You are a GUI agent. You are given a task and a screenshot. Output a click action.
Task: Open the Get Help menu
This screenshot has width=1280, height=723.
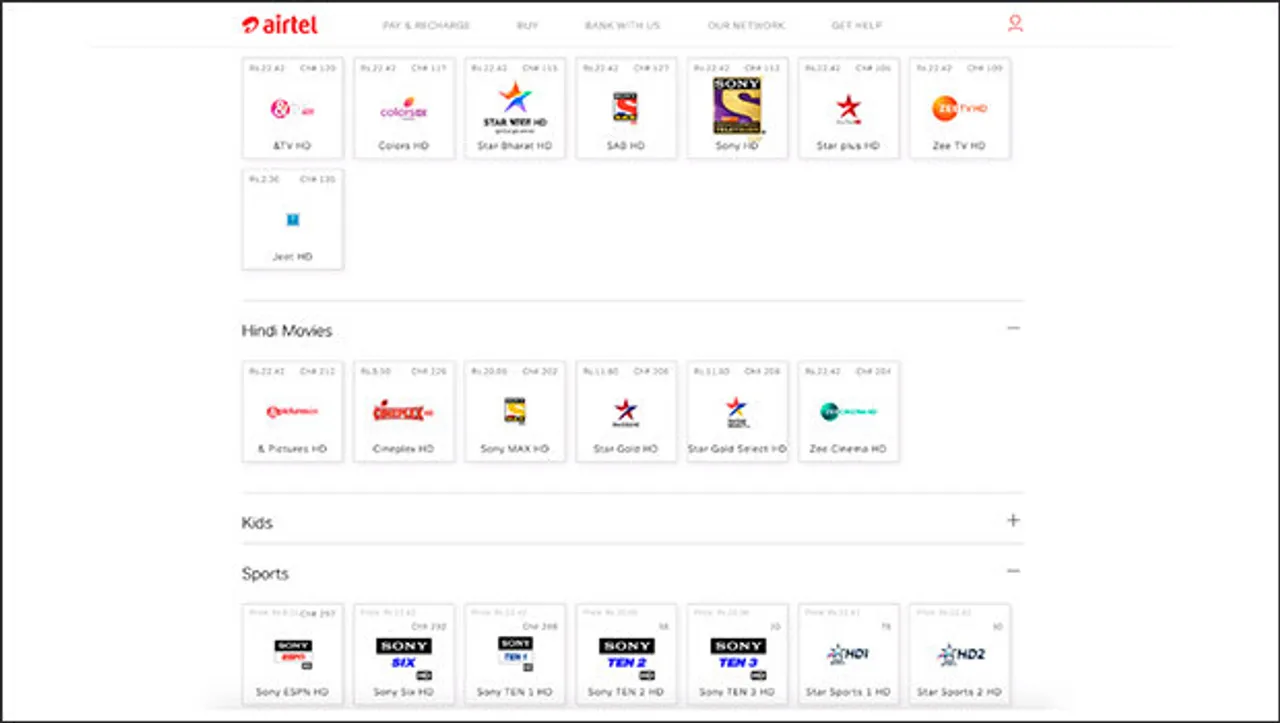click(857, 25)
